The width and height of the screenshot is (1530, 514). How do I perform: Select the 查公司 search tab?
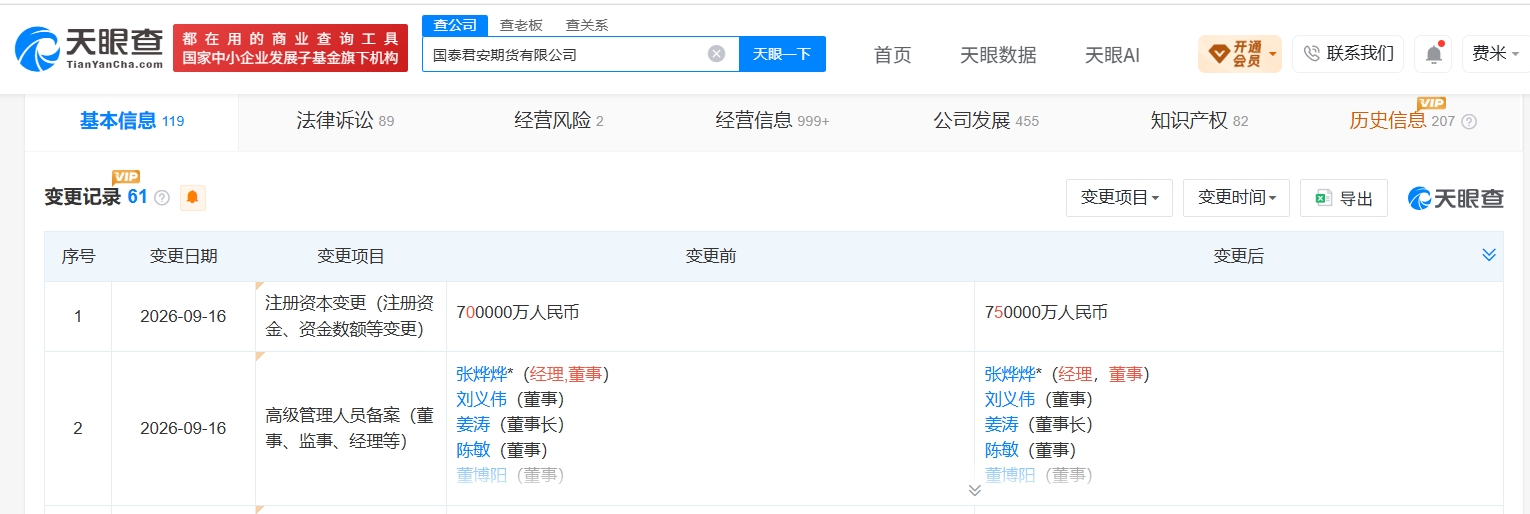click(x=455, y=25)
